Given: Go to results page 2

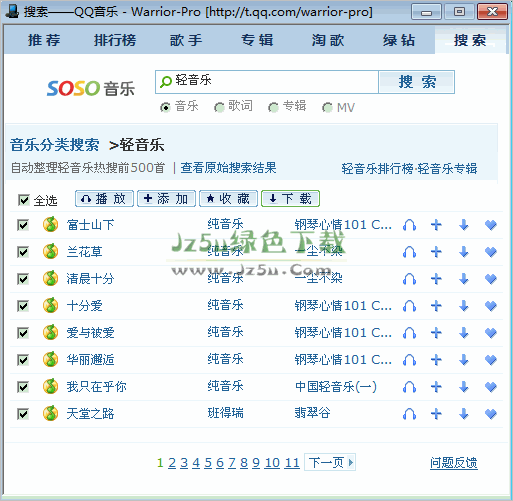Looking at the screenshot, I should click(172, 463).
